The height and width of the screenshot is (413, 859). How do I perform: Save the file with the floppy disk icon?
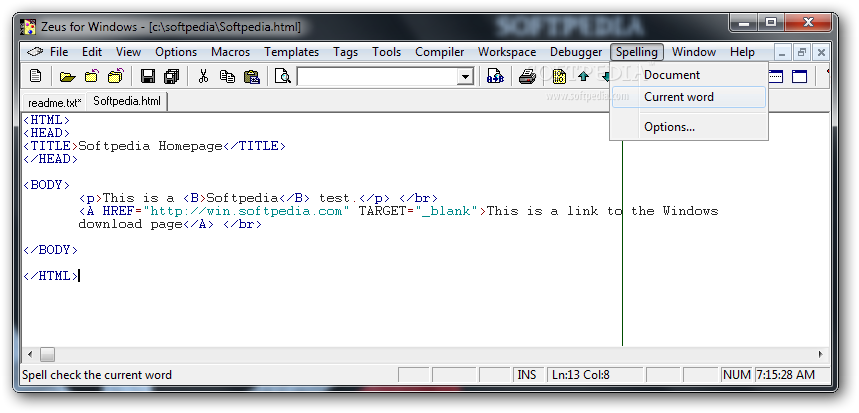pos(147,76)
